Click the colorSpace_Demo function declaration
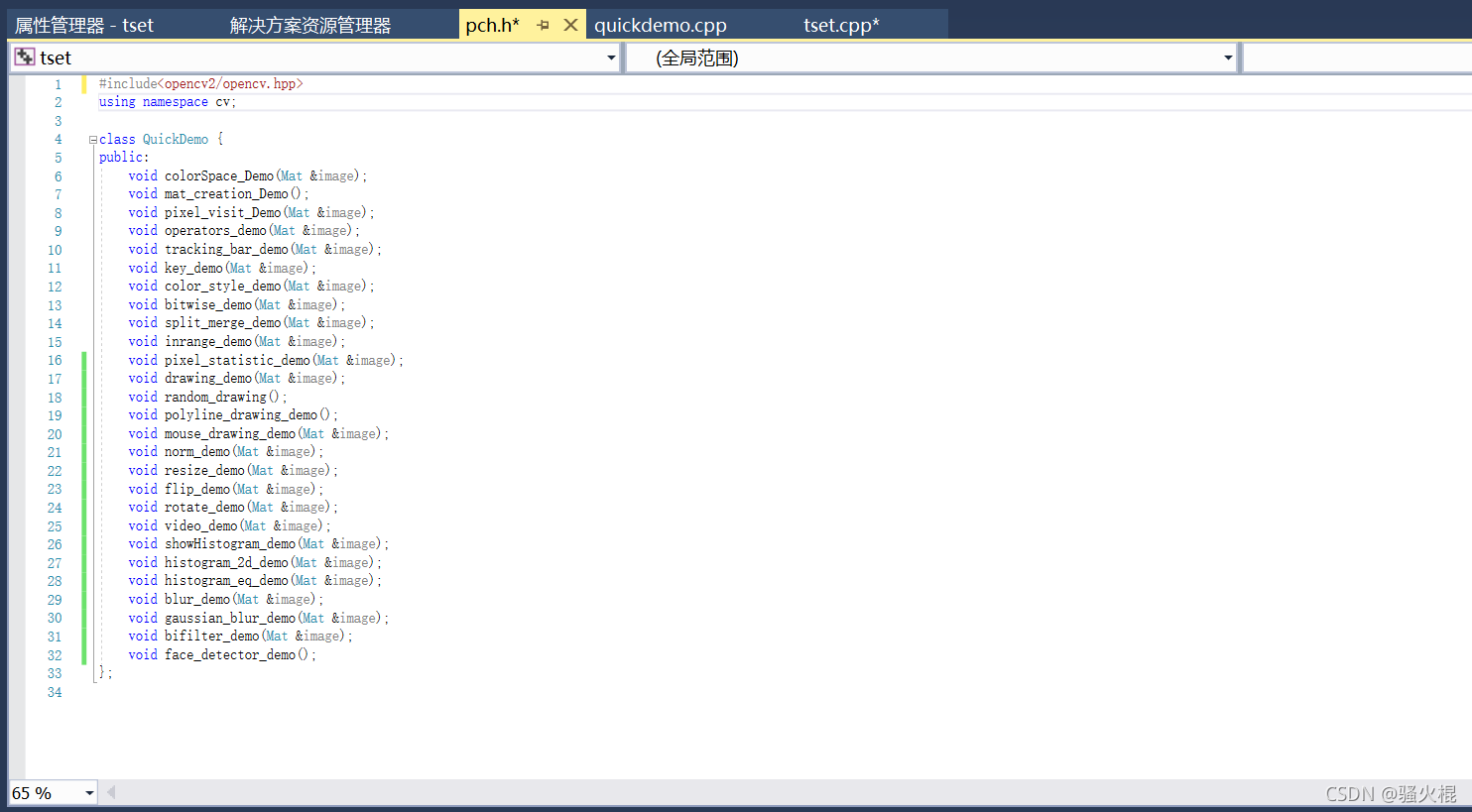The image size is (1472, 812). click(x=248, y=175)
